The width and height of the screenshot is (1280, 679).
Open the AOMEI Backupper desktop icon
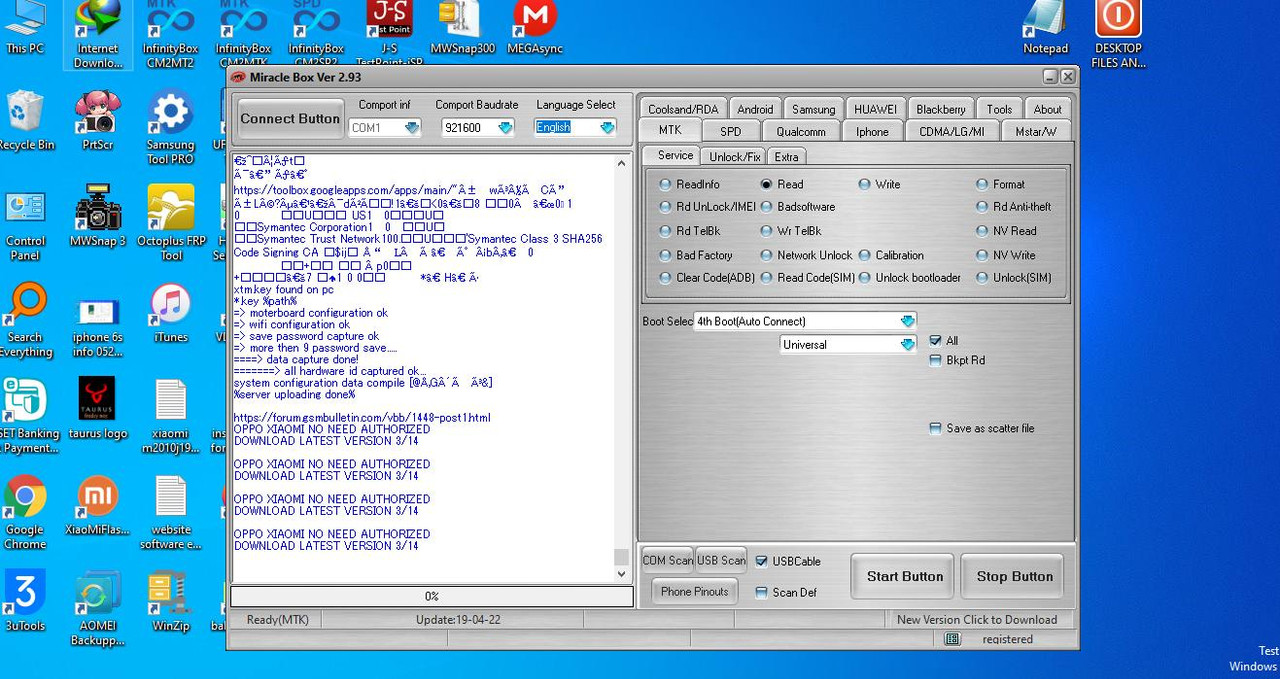[x=98, y=609]
